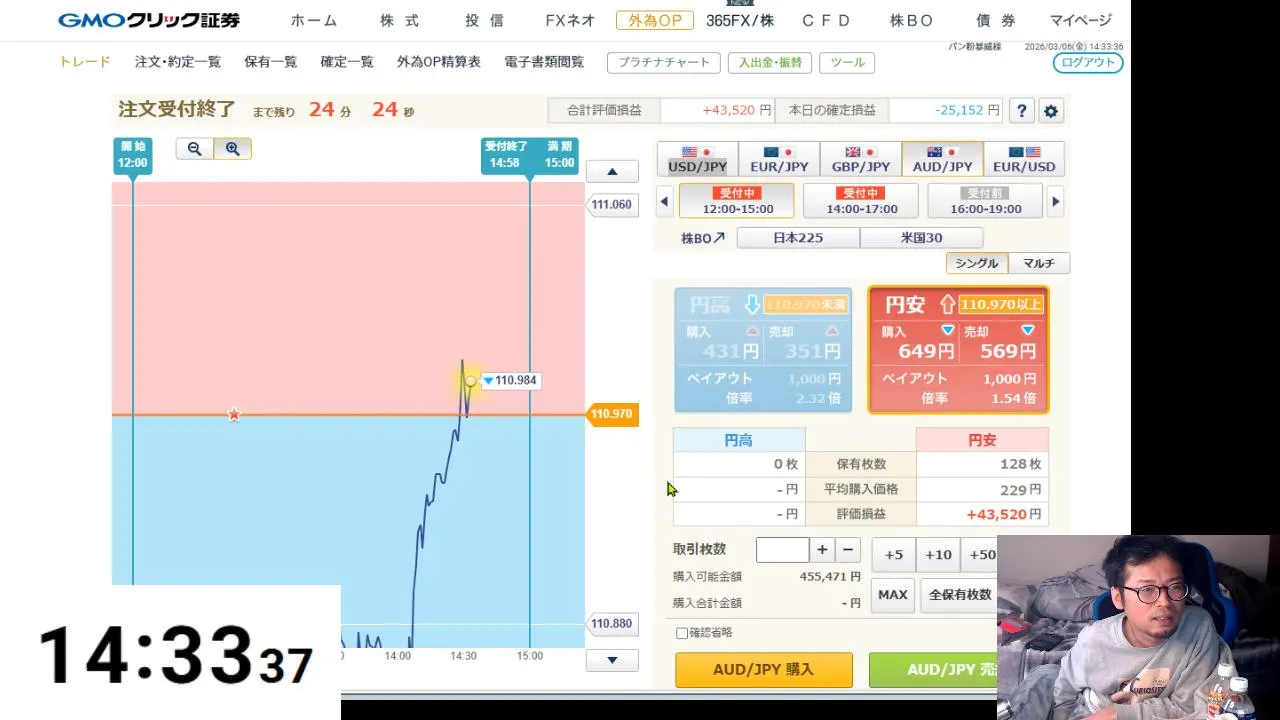Select the GBP/JPY currency pair
Screen dimensions: 1280x720
861,159
